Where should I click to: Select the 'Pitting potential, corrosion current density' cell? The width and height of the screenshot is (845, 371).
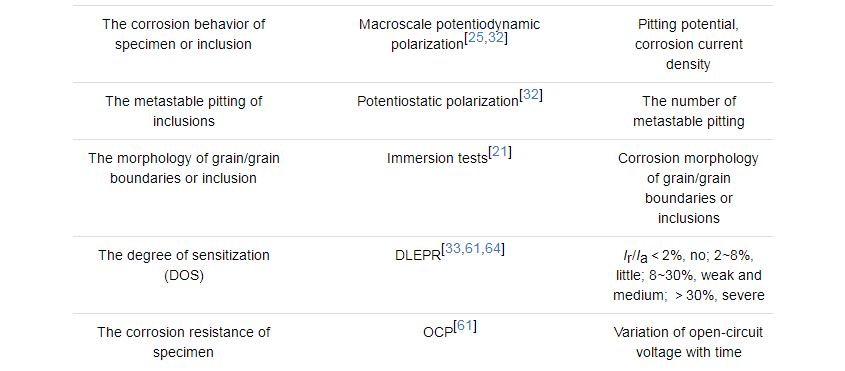(688, 44)
